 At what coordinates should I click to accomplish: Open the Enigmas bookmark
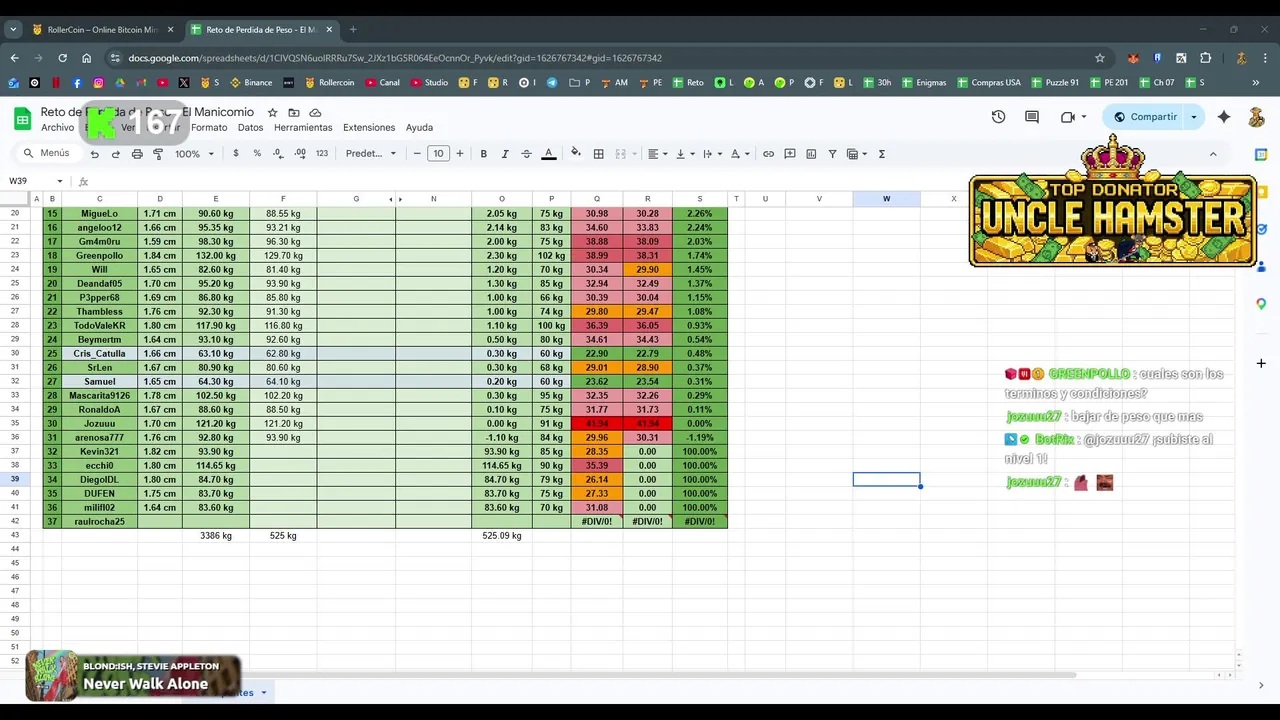pos(924,83)
